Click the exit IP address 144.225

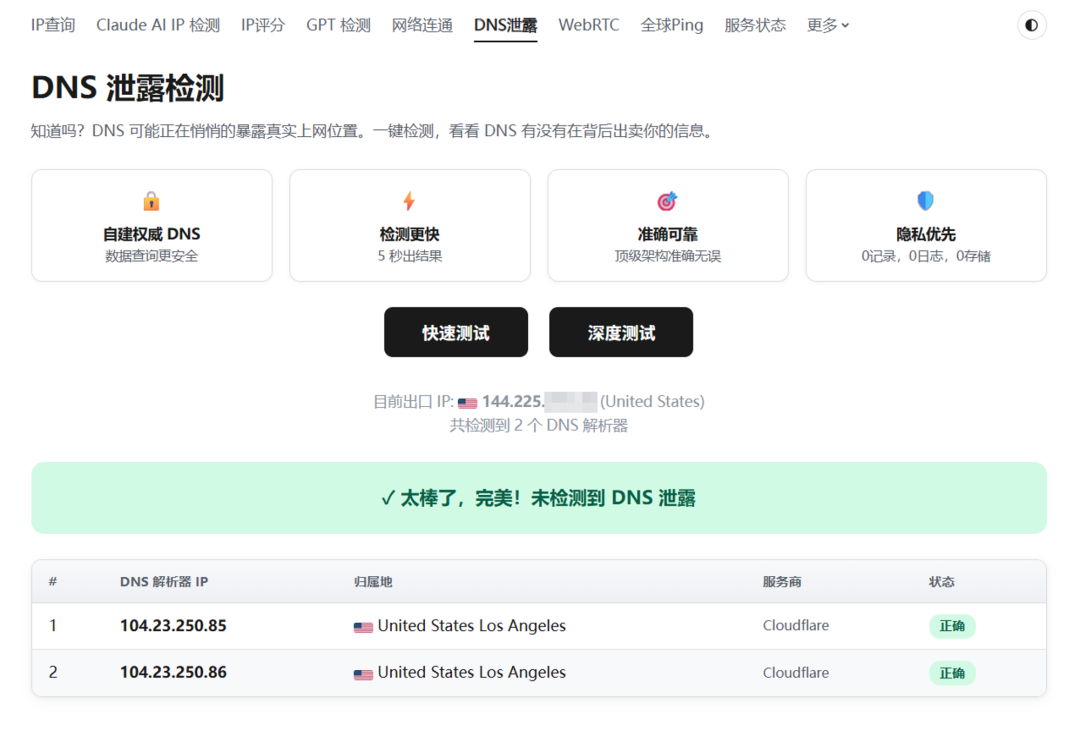pyautogui.click(x=512, y=402)
